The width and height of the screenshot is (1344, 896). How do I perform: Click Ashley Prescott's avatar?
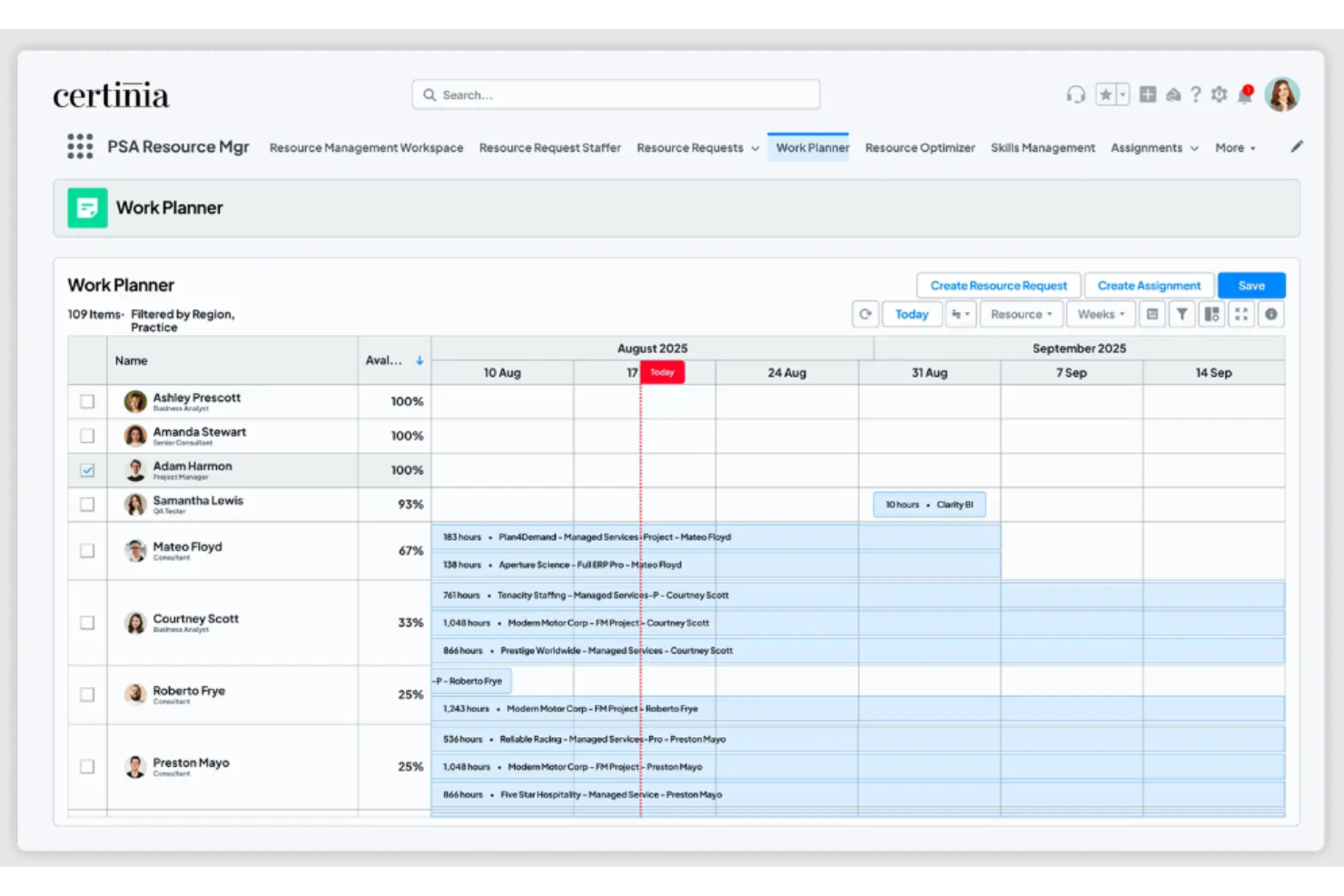[135, 402]
